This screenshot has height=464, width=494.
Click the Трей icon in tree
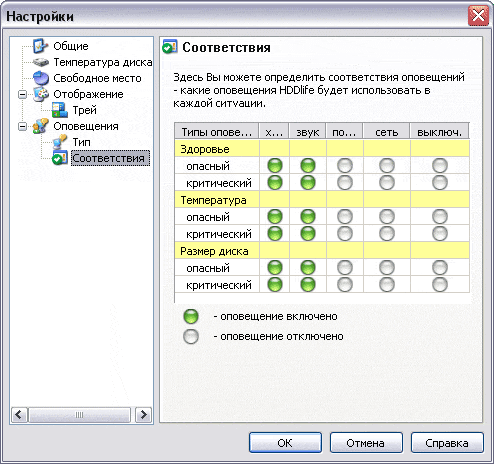click(60, 110)
